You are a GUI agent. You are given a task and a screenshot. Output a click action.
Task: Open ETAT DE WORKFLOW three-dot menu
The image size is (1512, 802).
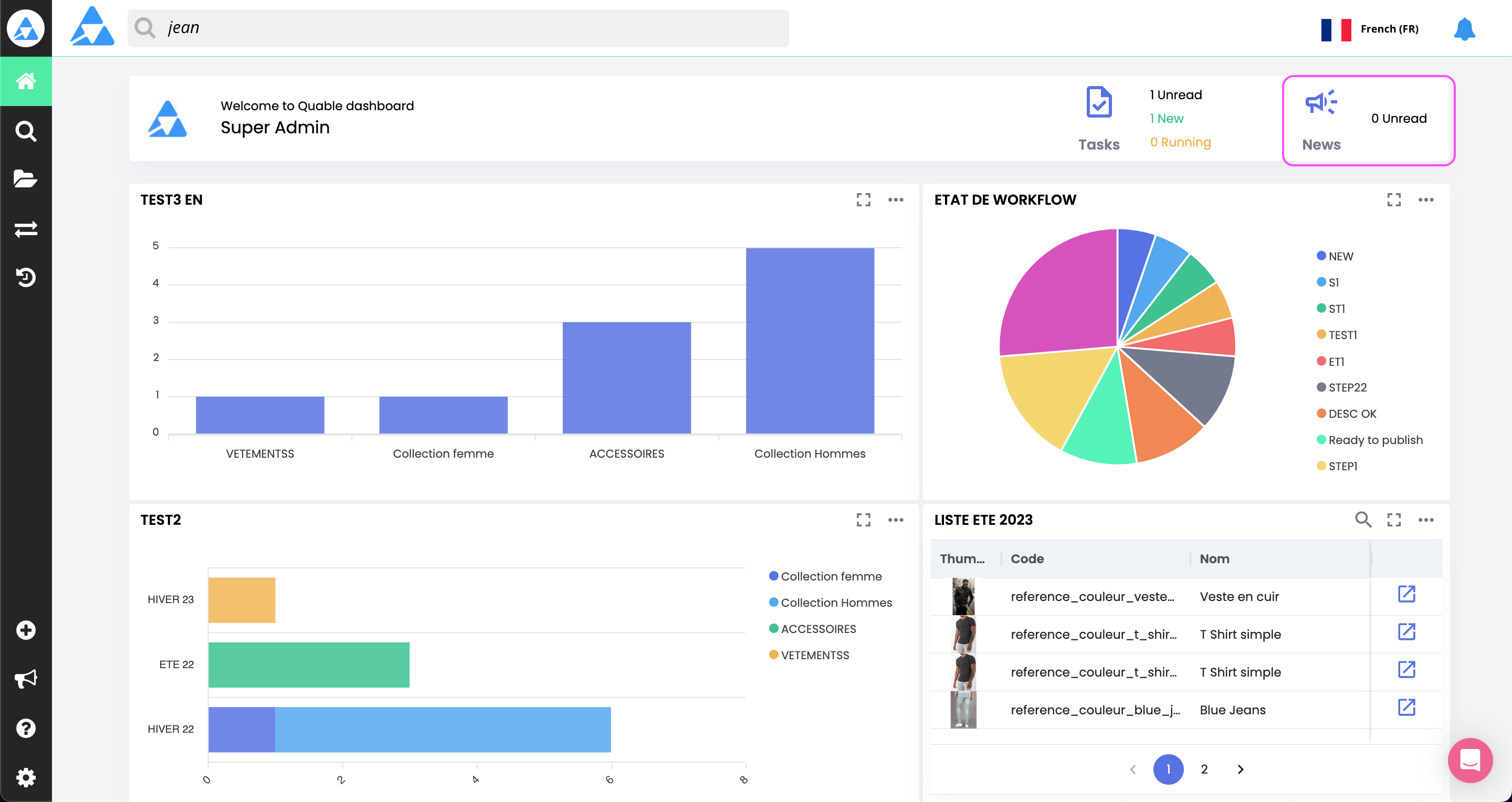(1426, 200)
